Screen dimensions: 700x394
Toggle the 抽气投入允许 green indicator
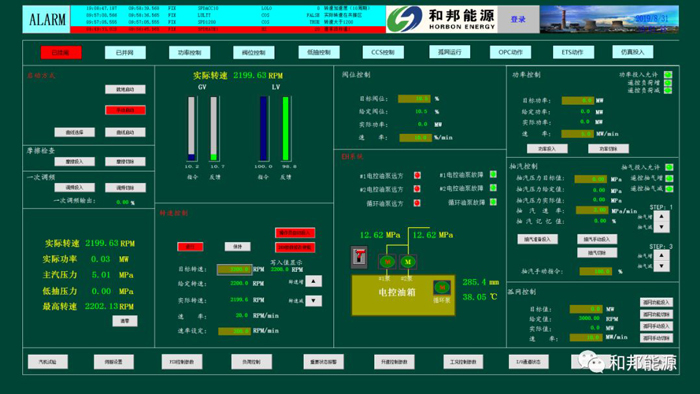(x=669, y=167)
